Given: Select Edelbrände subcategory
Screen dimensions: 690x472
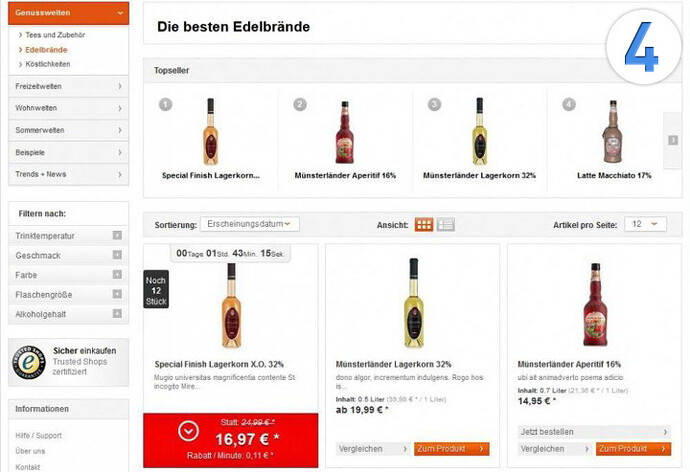Looking at the screenshot, I should click(46, 50).
